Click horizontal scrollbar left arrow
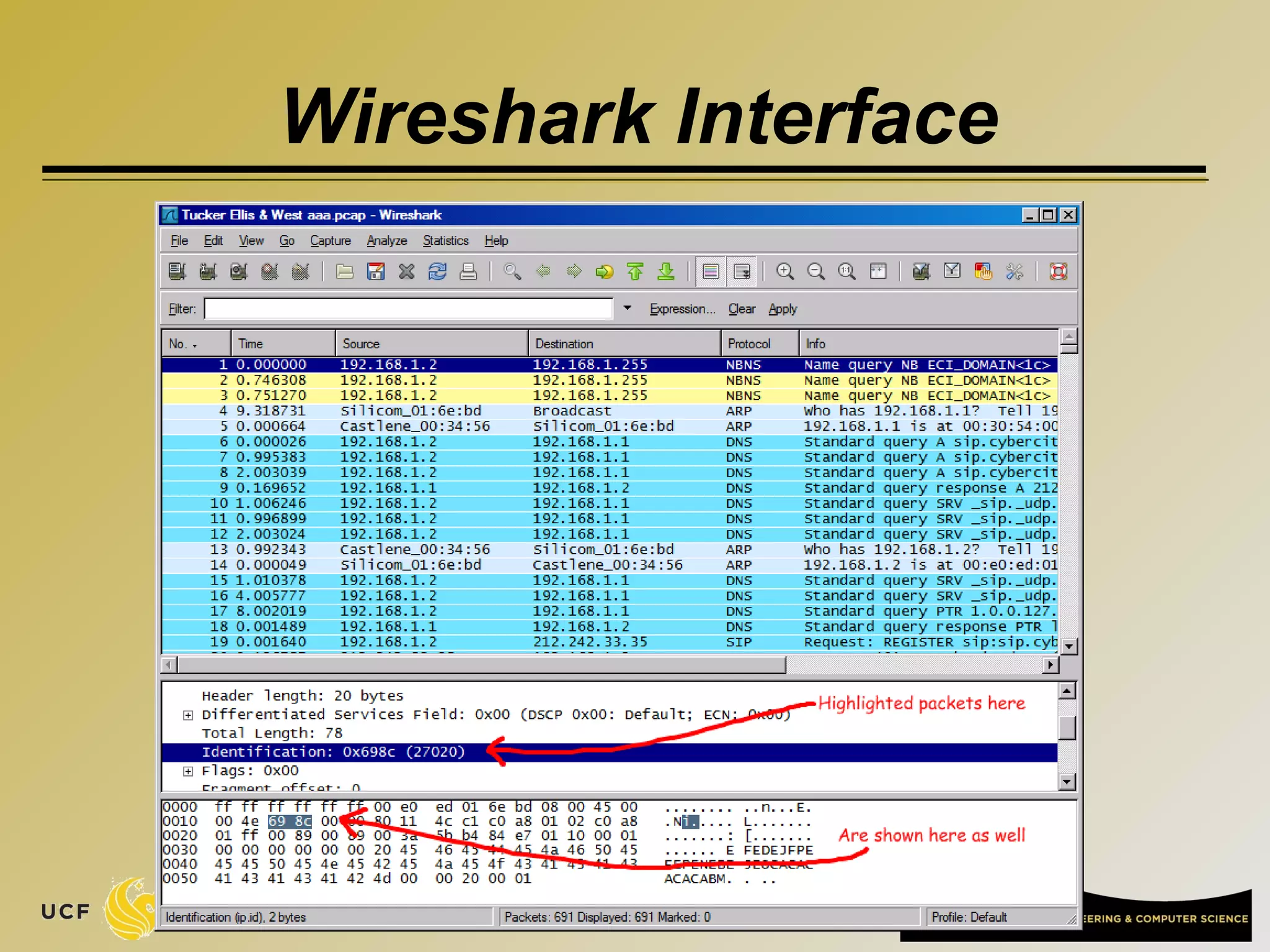This screenshot has width=1270, height=952. point(169,665)
